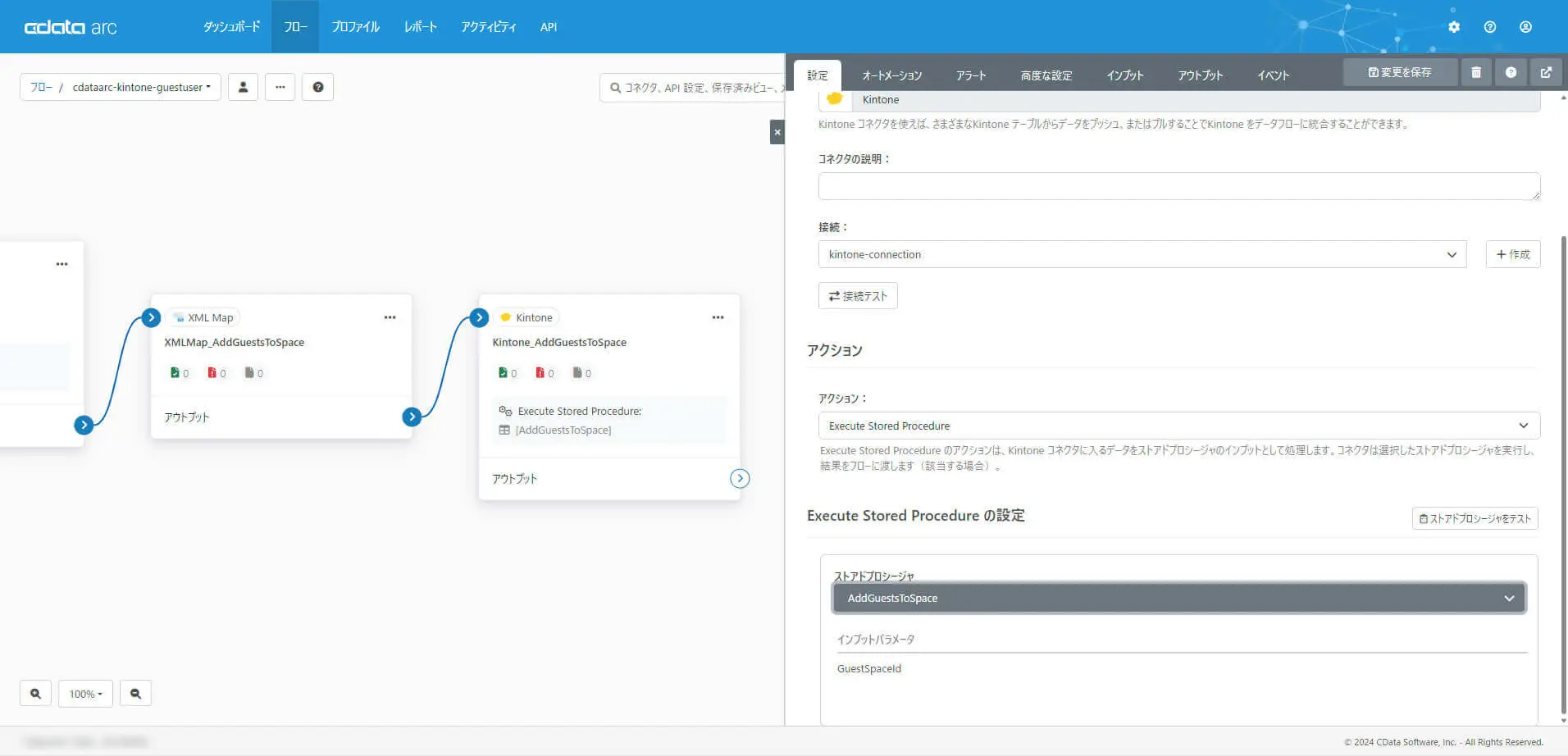This screenshot has height=756, width=1568.
Task: Click the connector search field
Action: point(693,87)
